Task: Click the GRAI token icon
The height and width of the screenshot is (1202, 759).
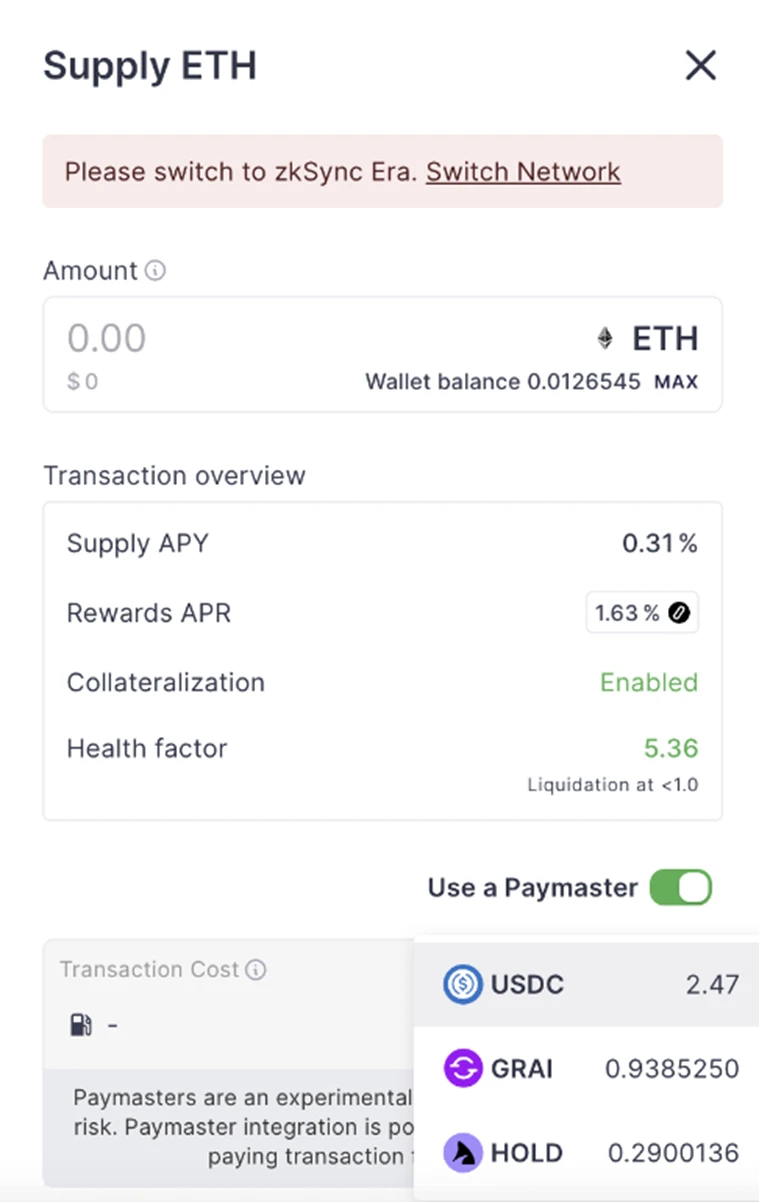Action: pyautogui.click(x=463, y=1069)
